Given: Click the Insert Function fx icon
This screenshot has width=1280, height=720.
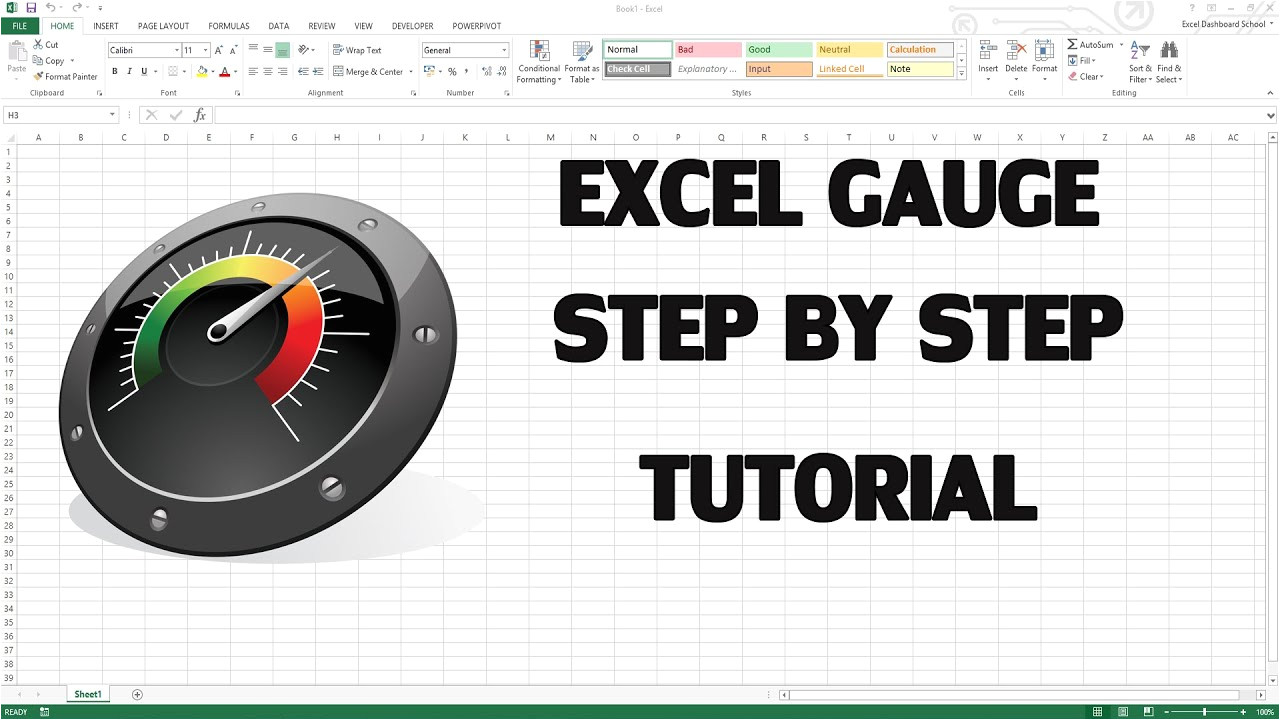Looking at the screenshot, I should [199, 115].
